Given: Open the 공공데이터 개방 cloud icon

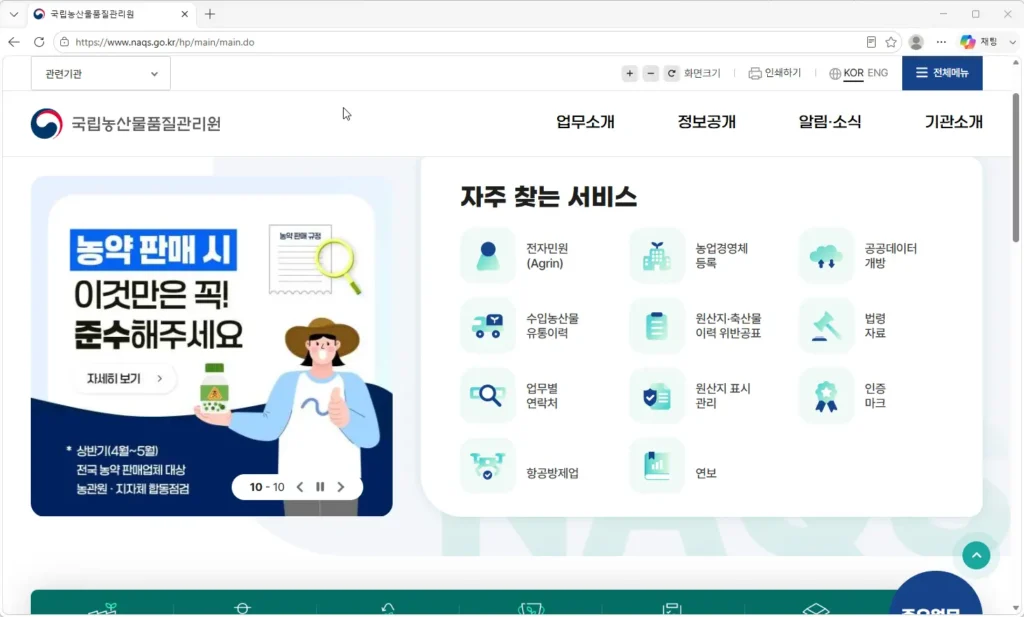Looking at the screenshot, I should [826, 255].
